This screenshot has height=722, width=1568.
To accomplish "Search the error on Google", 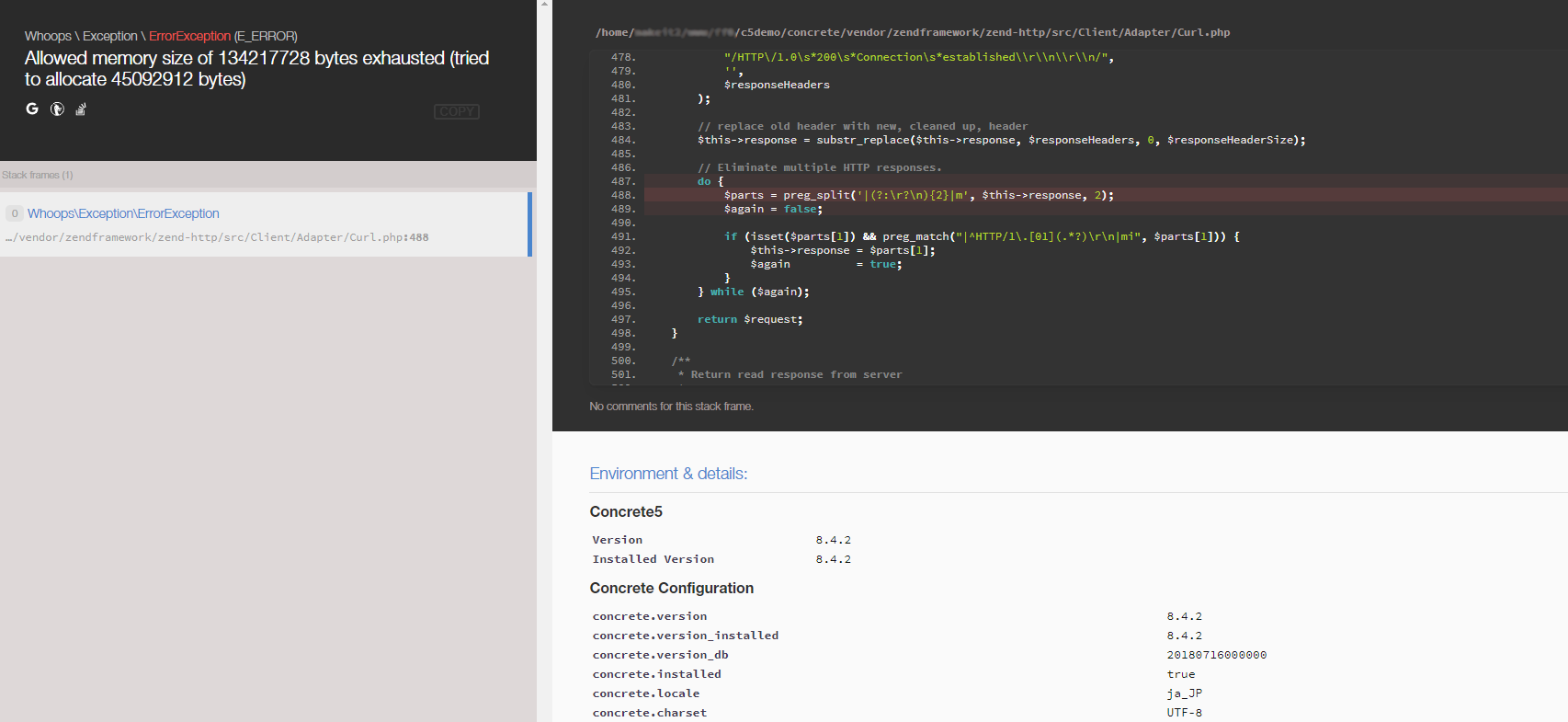I will click(x=32, y=109).
